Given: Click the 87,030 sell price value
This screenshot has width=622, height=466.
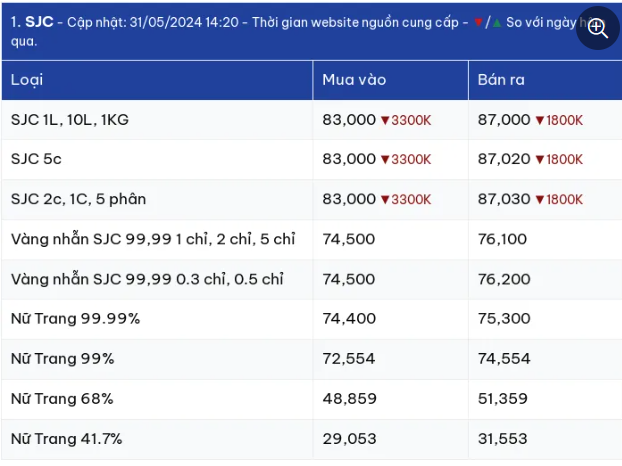Looking at the screenshot, I should click(504, 199).
